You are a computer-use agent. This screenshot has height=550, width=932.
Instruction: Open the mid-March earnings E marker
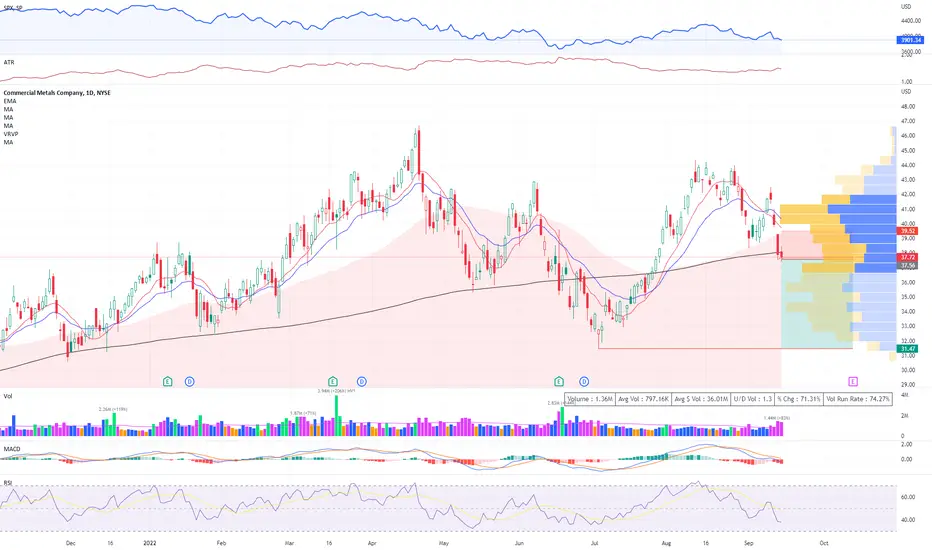click(x=333, y=381)
